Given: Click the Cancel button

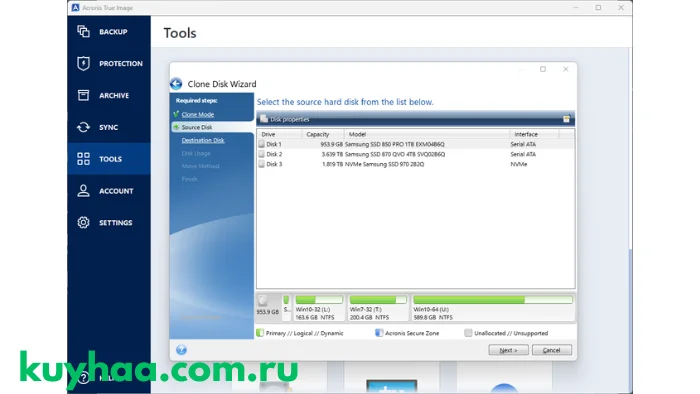Looking at the screenshot, I should click(552, 350).
